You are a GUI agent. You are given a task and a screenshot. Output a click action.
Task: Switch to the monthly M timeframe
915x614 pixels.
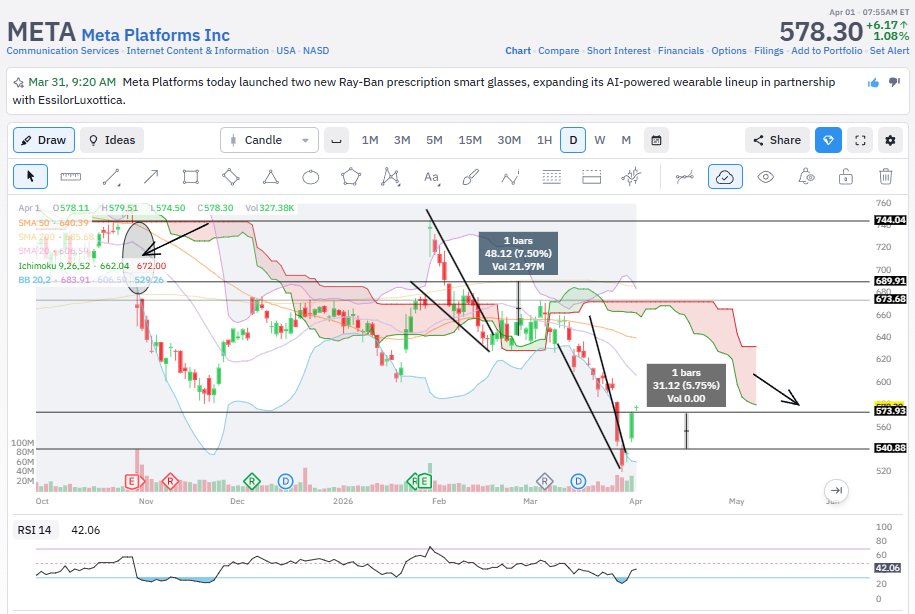[626, 140]
